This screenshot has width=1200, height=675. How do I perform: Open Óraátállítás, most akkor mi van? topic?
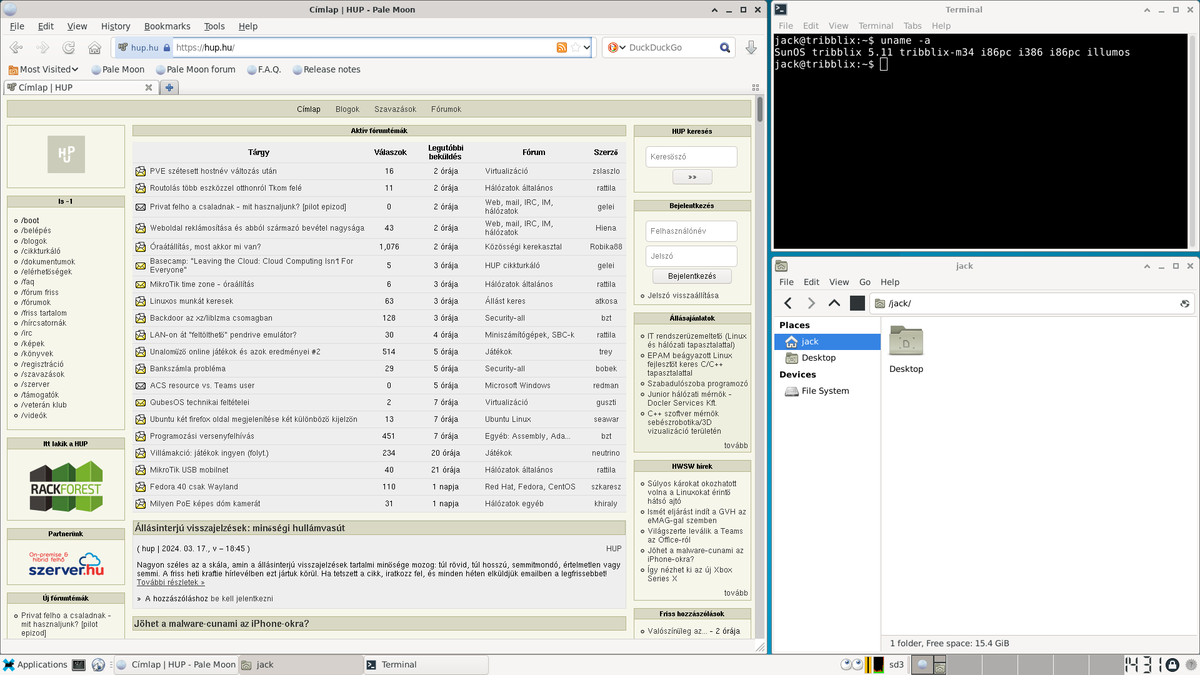pyautogui.click(x=205, y=246)
